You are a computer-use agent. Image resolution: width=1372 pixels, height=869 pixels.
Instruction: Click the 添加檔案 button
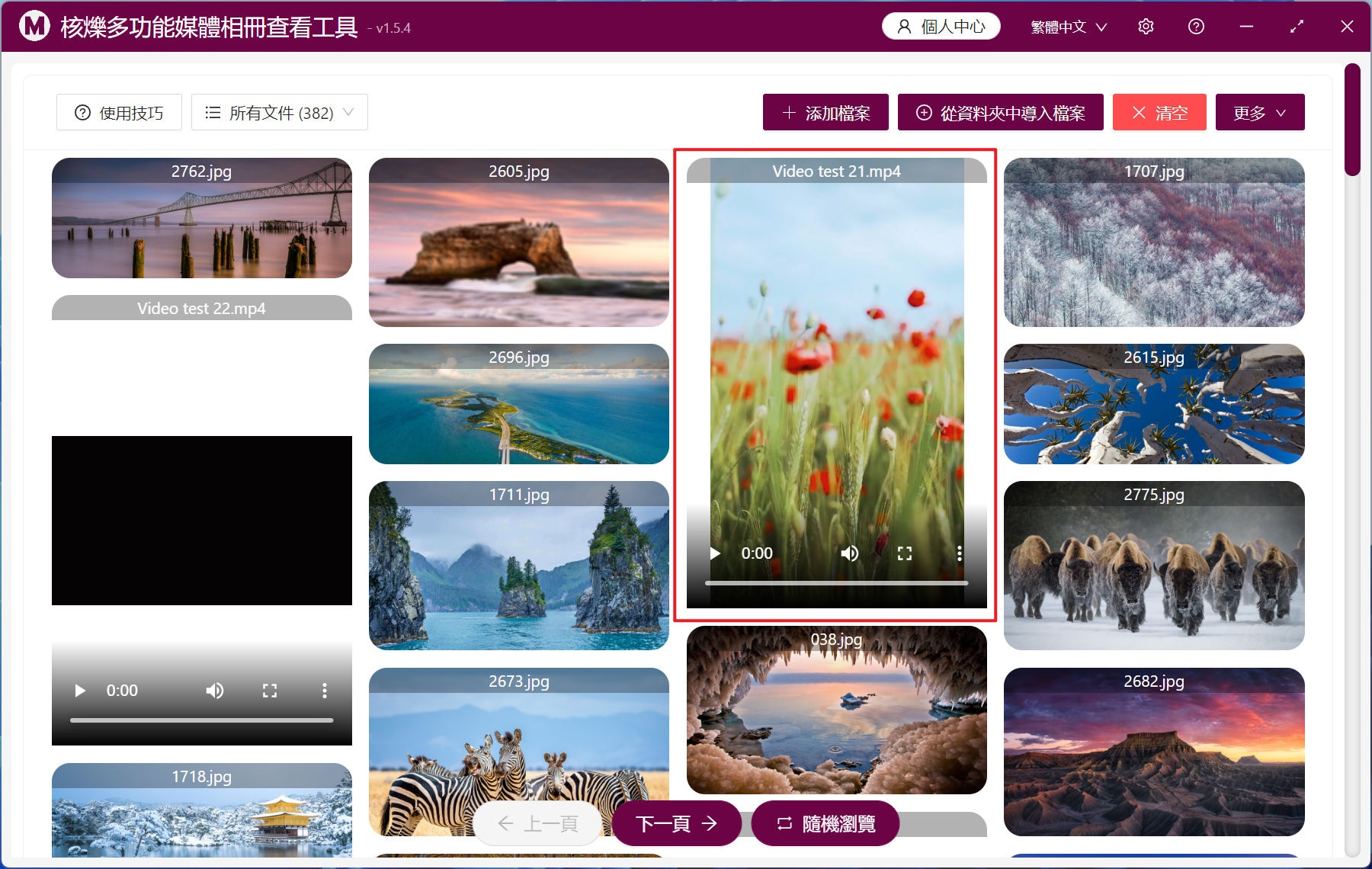[825, 113]
